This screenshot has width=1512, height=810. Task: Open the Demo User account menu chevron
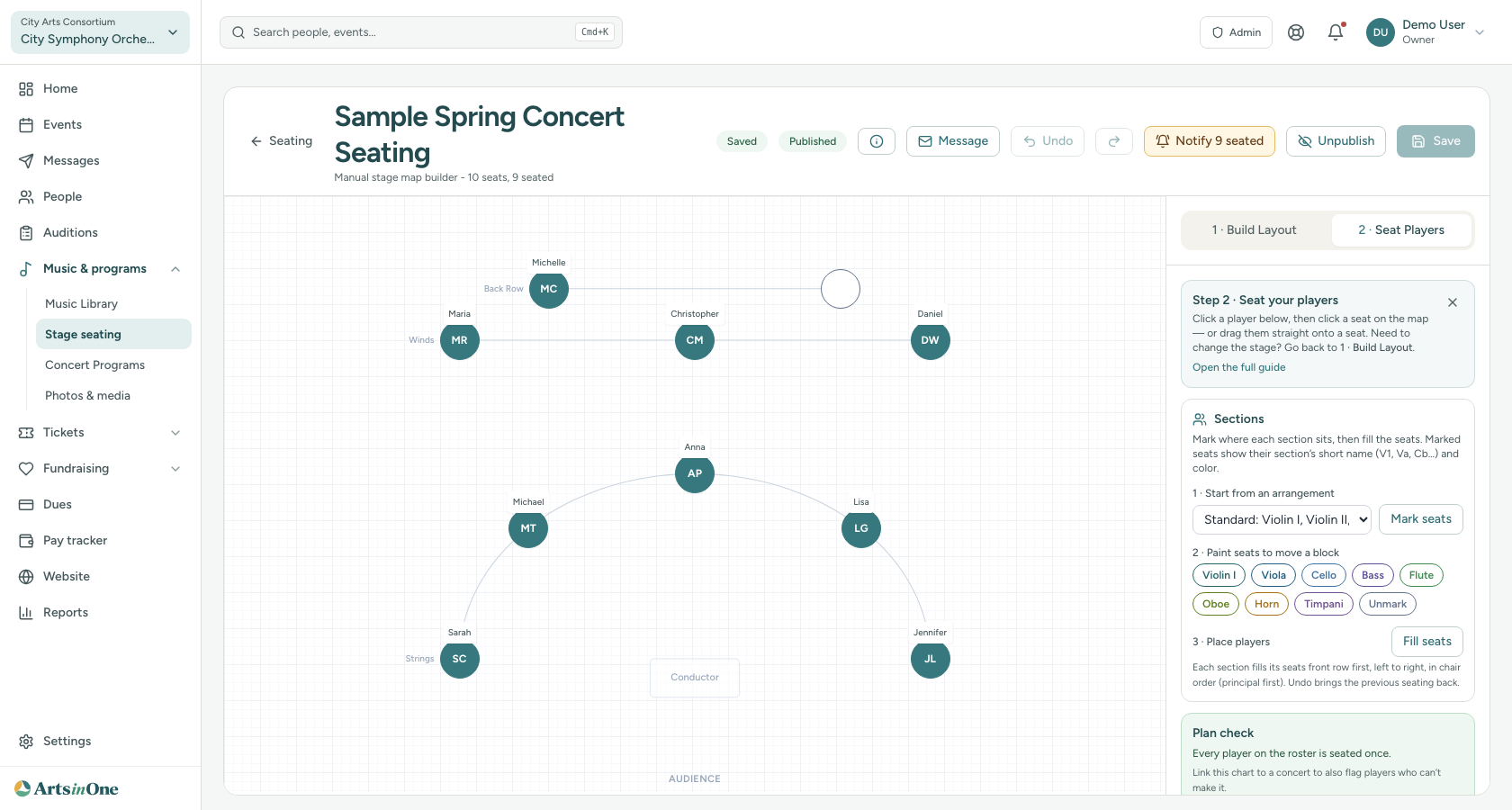point(1479,32)
